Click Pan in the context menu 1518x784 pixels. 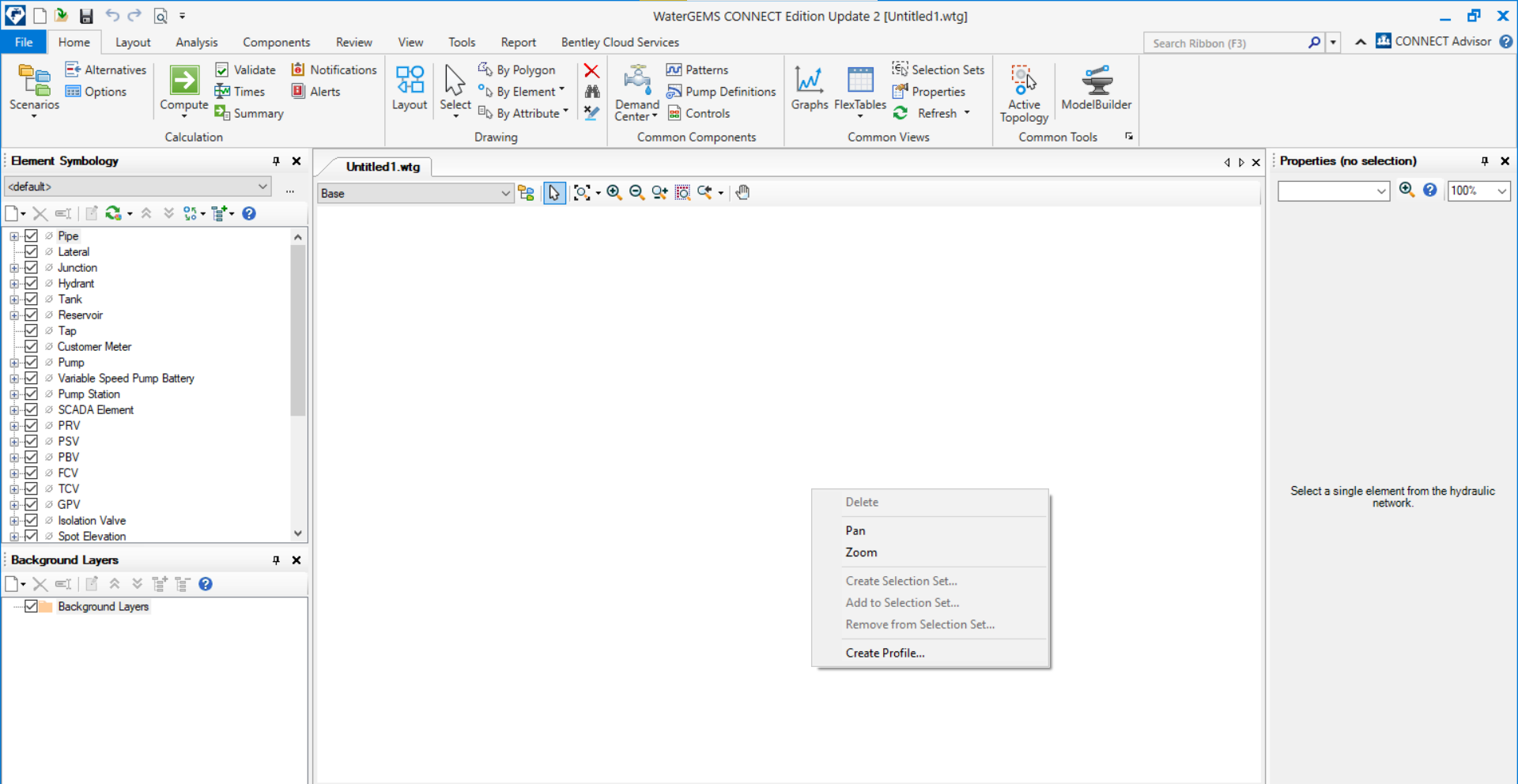click(855, 531)
